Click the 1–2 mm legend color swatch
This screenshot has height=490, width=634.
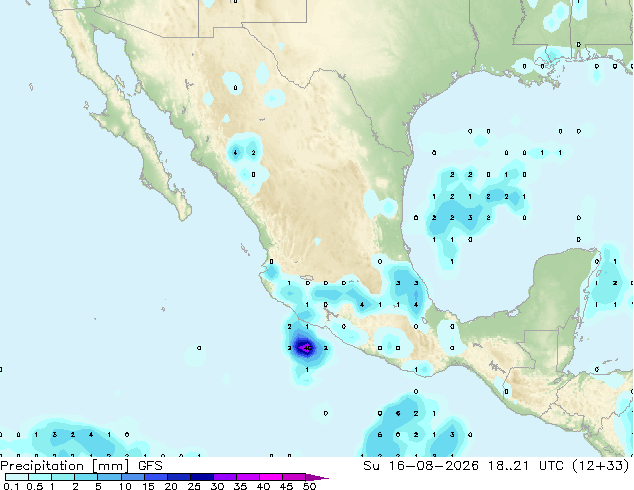[63, 477]
